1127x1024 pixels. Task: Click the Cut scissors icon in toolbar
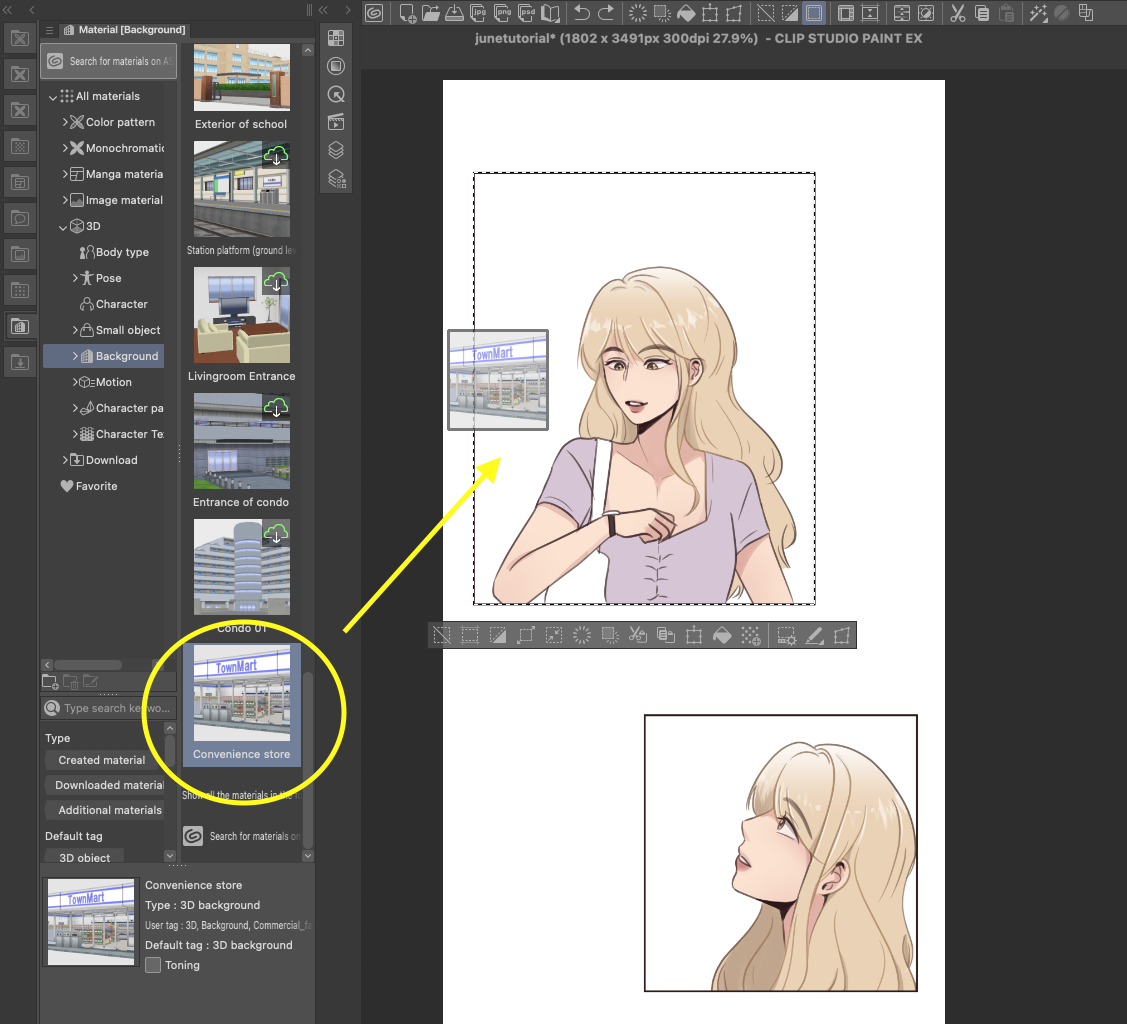[x=957, y=14]
